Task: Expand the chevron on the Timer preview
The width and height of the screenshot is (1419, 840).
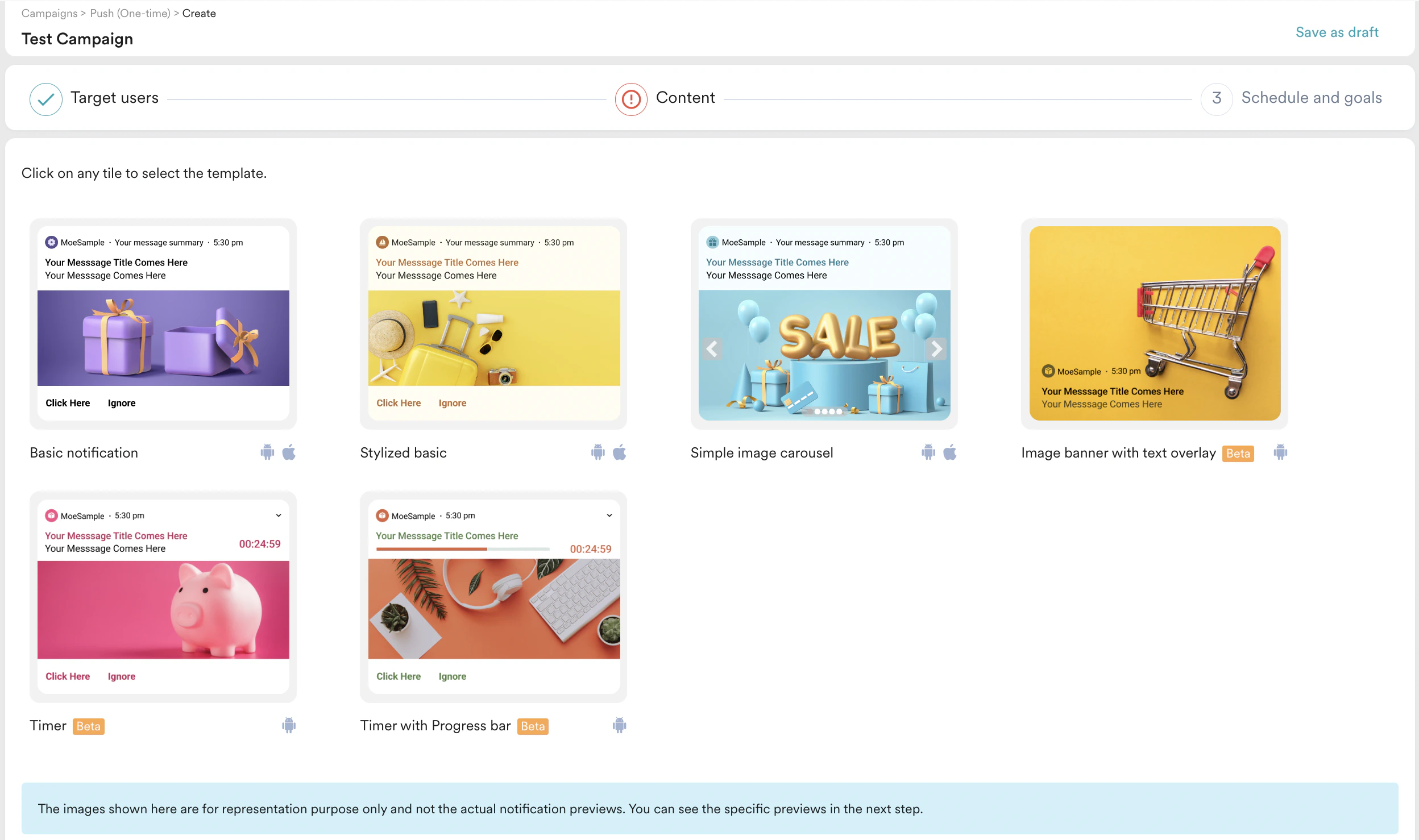Action: point(279,515)
